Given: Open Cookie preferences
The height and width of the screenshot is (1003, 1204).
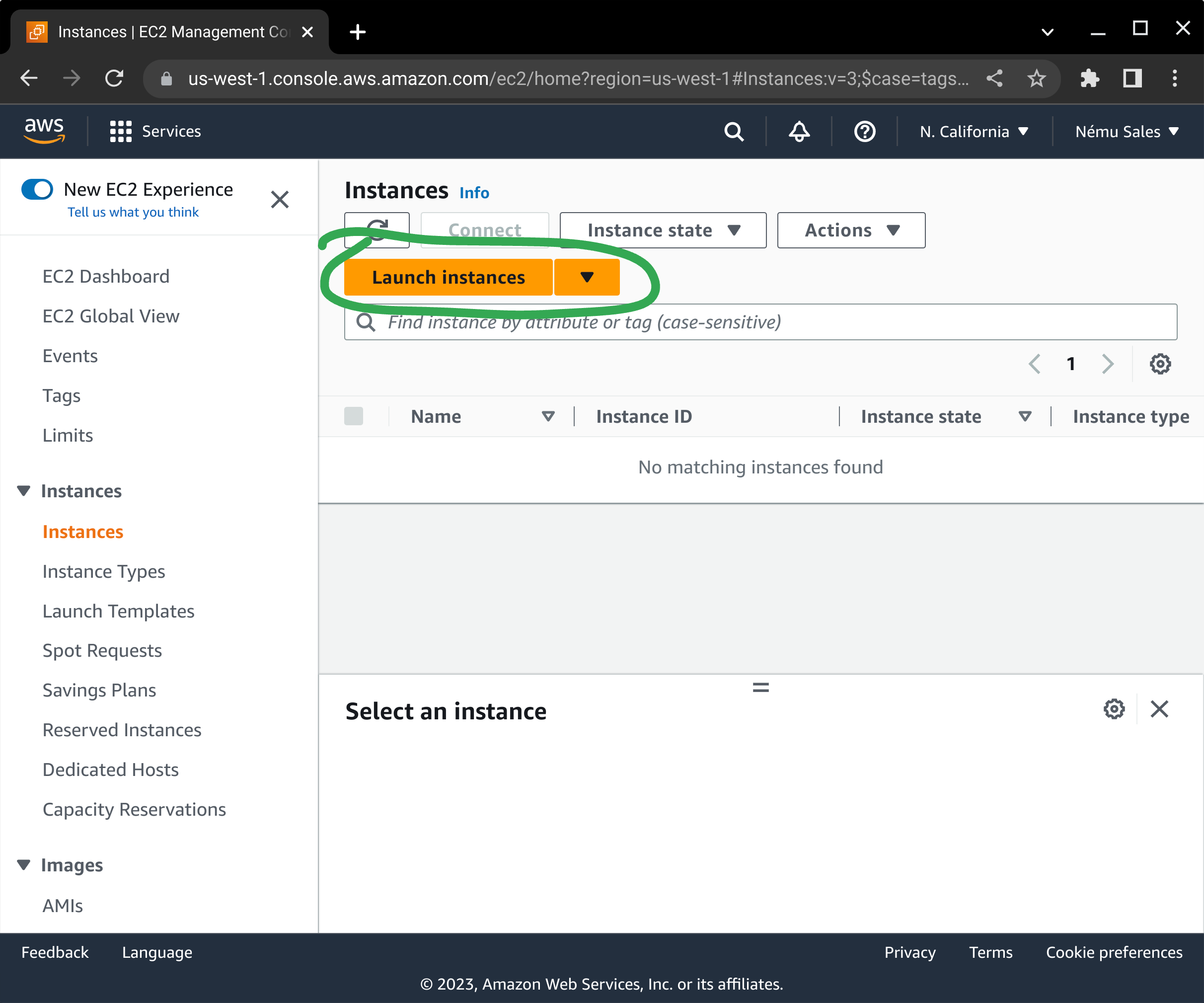Looking at the screenshot, I should pyautogui.click(x=1114, y=953).
